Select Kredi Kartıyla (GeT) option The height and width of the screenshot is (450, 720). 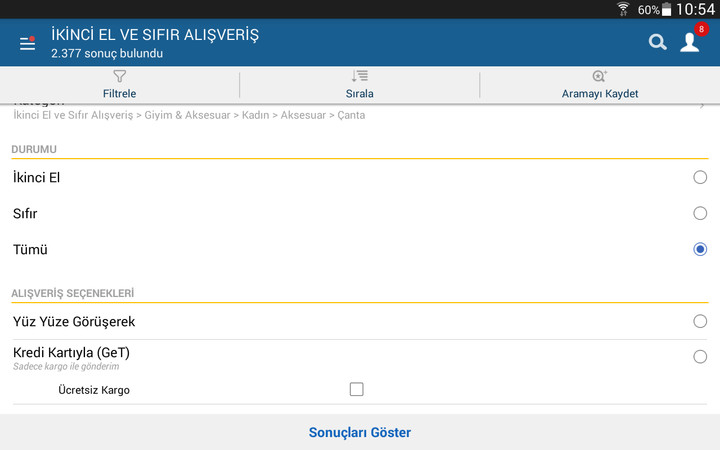pyautogui.click(x=700, y=356)
